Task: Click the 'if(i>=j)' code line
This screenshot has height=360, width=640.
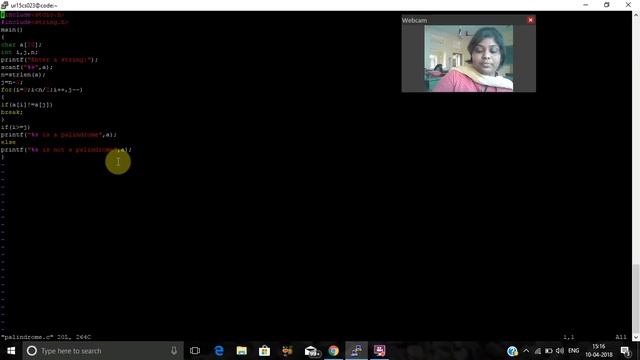Action: (x=16, y=127)
